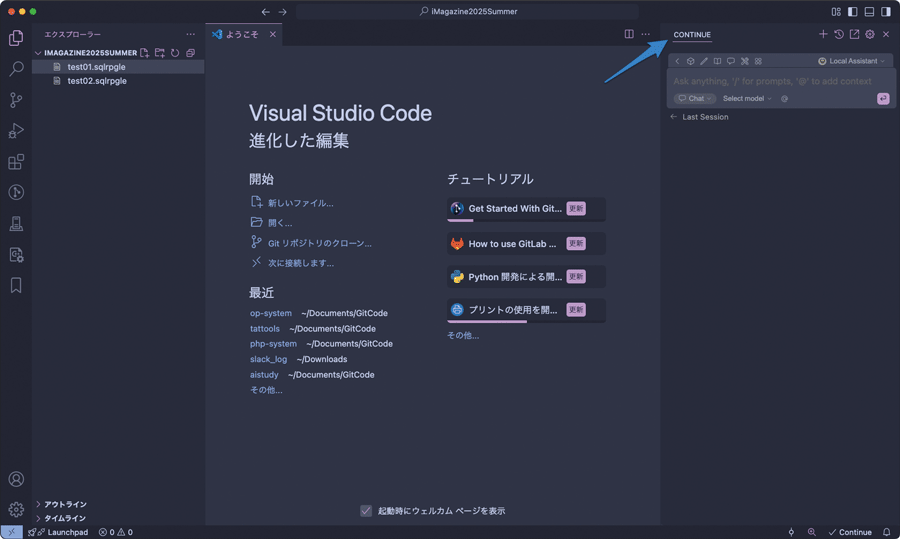900x539 pixels.
Task: Open the Select model dropdown
Action: coord(747,99)
